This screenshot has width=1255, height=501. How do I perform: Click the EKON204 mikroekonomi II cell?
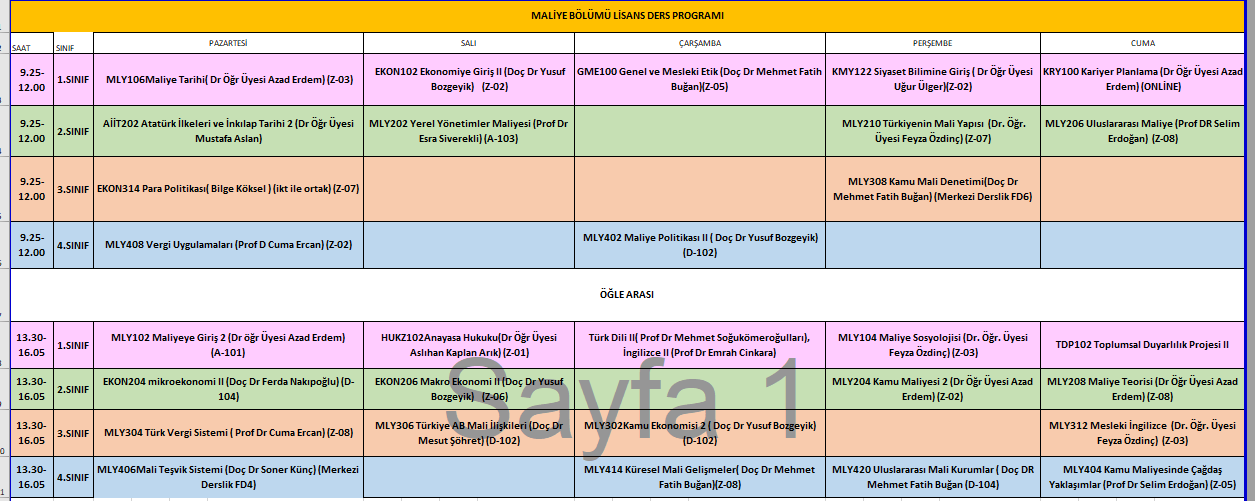pyautogui.click(x=228, y=389)
